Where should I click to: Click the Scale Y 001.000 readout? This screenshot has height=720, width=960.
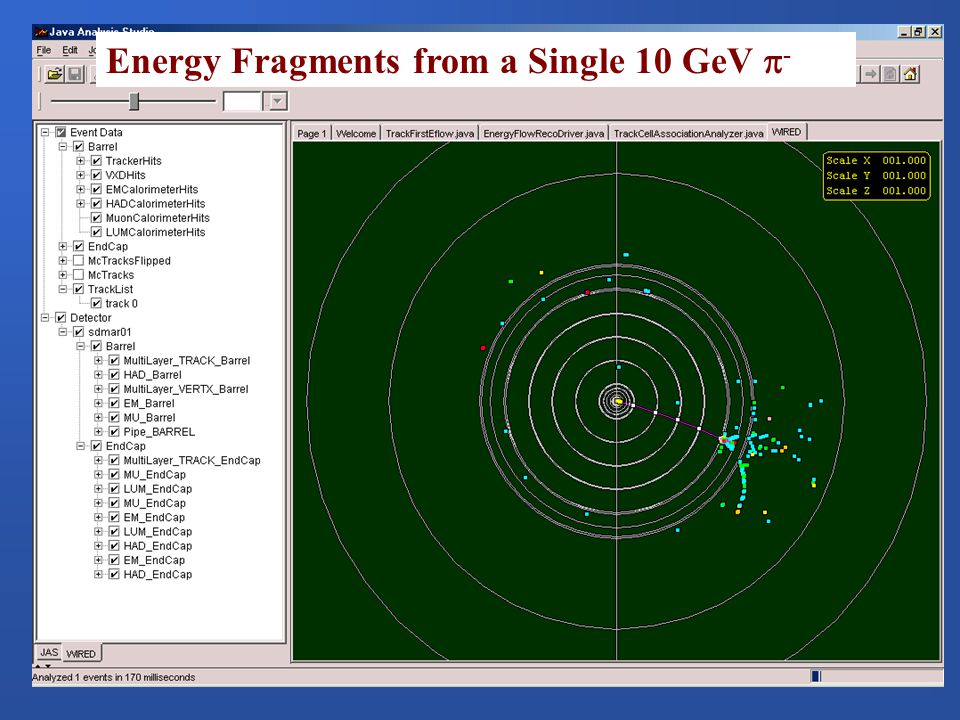click(x=876, y=176)
